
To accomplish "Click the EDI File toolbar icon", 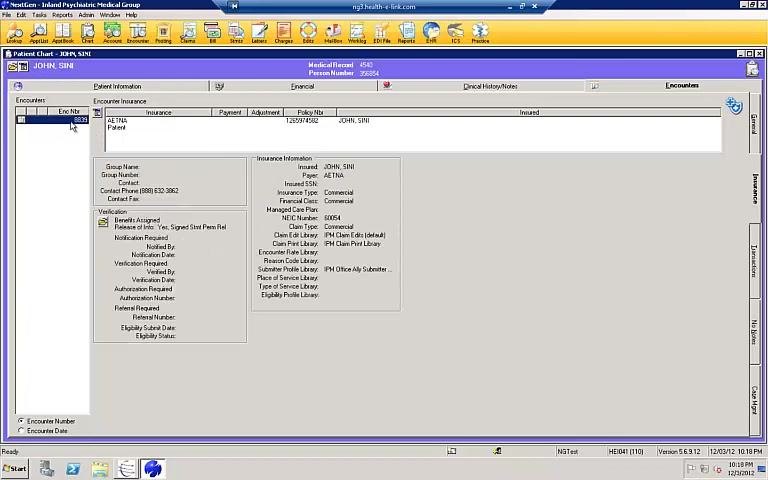I will point(382,33).
